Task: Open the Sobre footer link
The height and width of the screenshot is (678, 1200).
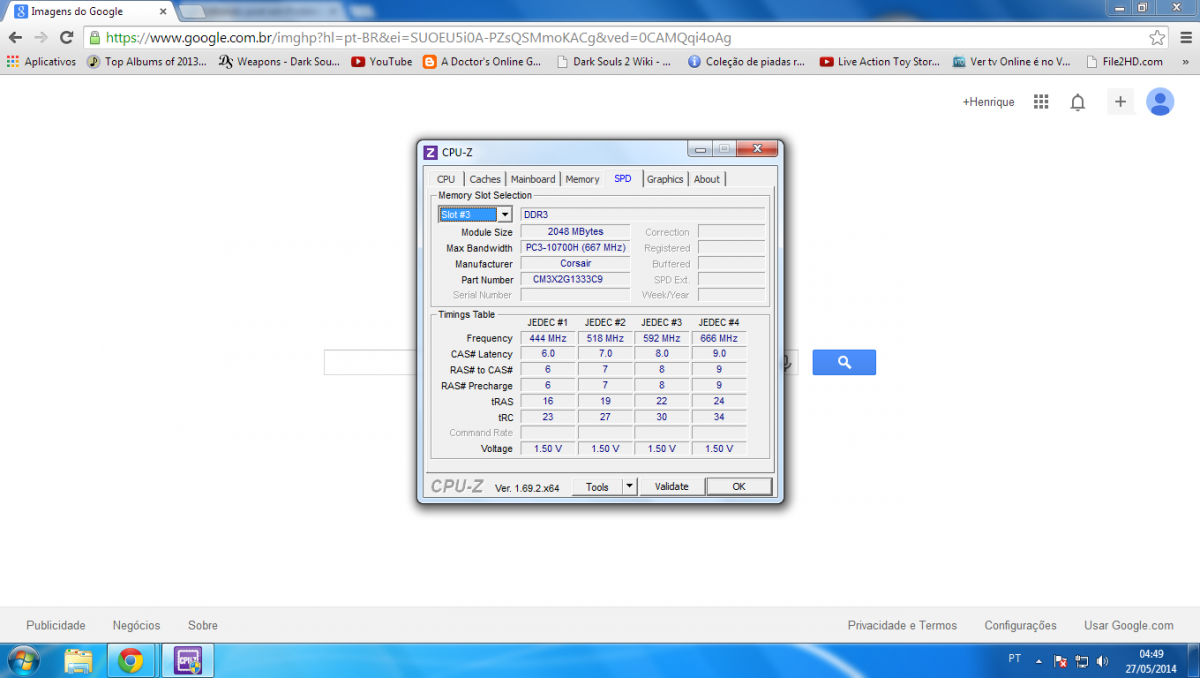Action: [203, 626]
